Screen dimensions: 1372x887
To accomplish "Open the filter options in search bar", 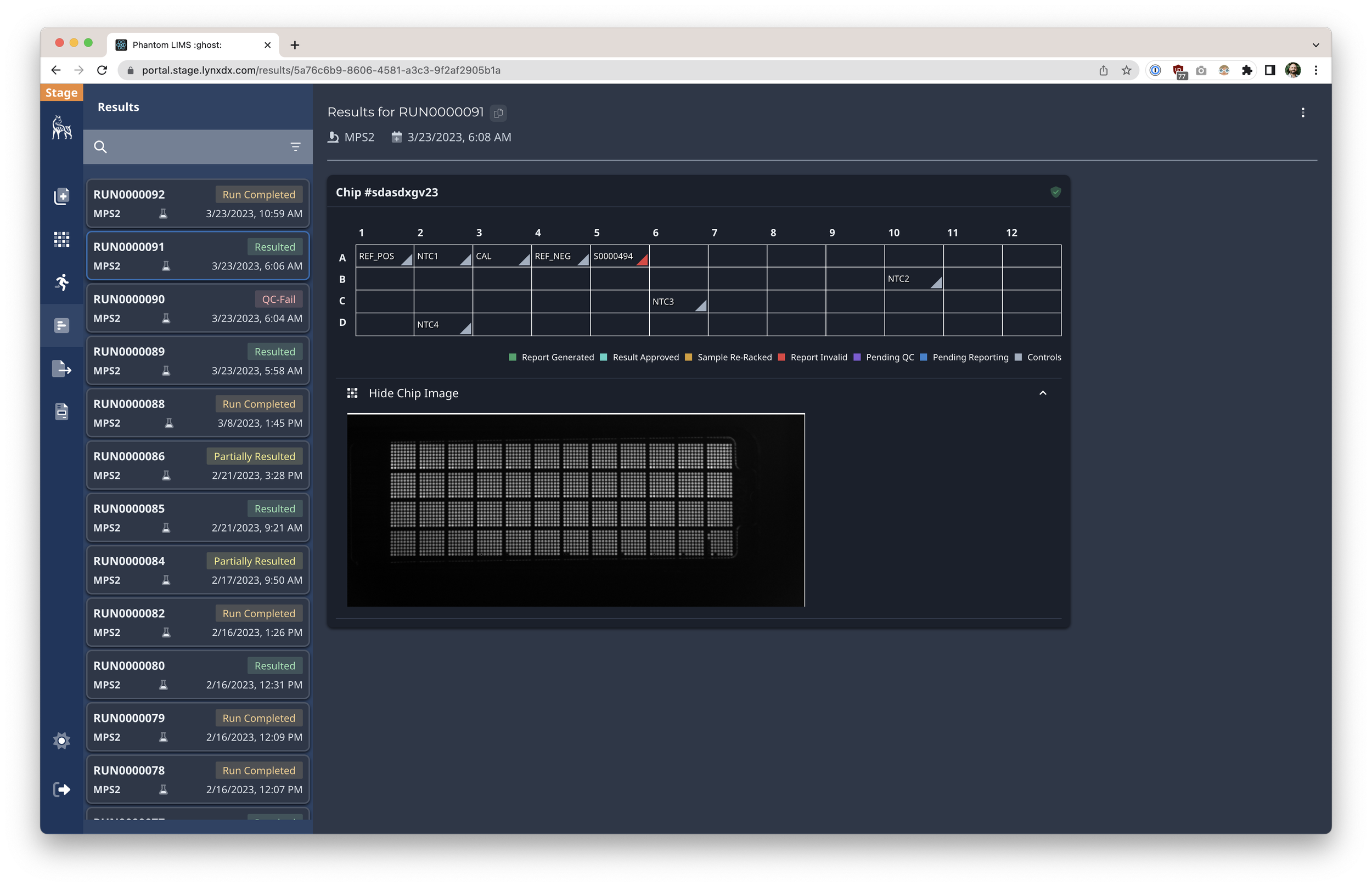I will point(295,147).
